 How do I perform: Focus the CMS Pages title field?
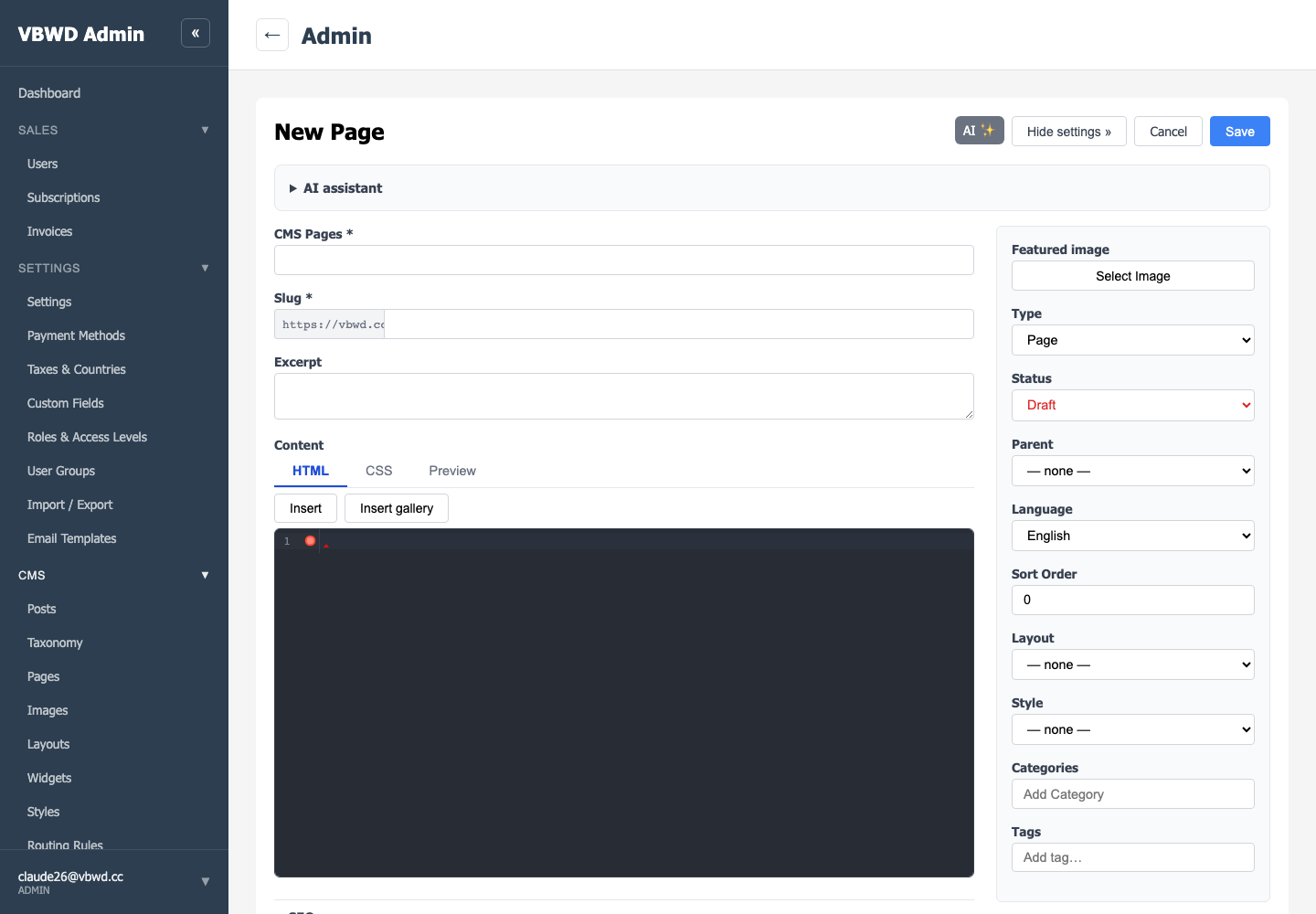[x=624, y=260]
